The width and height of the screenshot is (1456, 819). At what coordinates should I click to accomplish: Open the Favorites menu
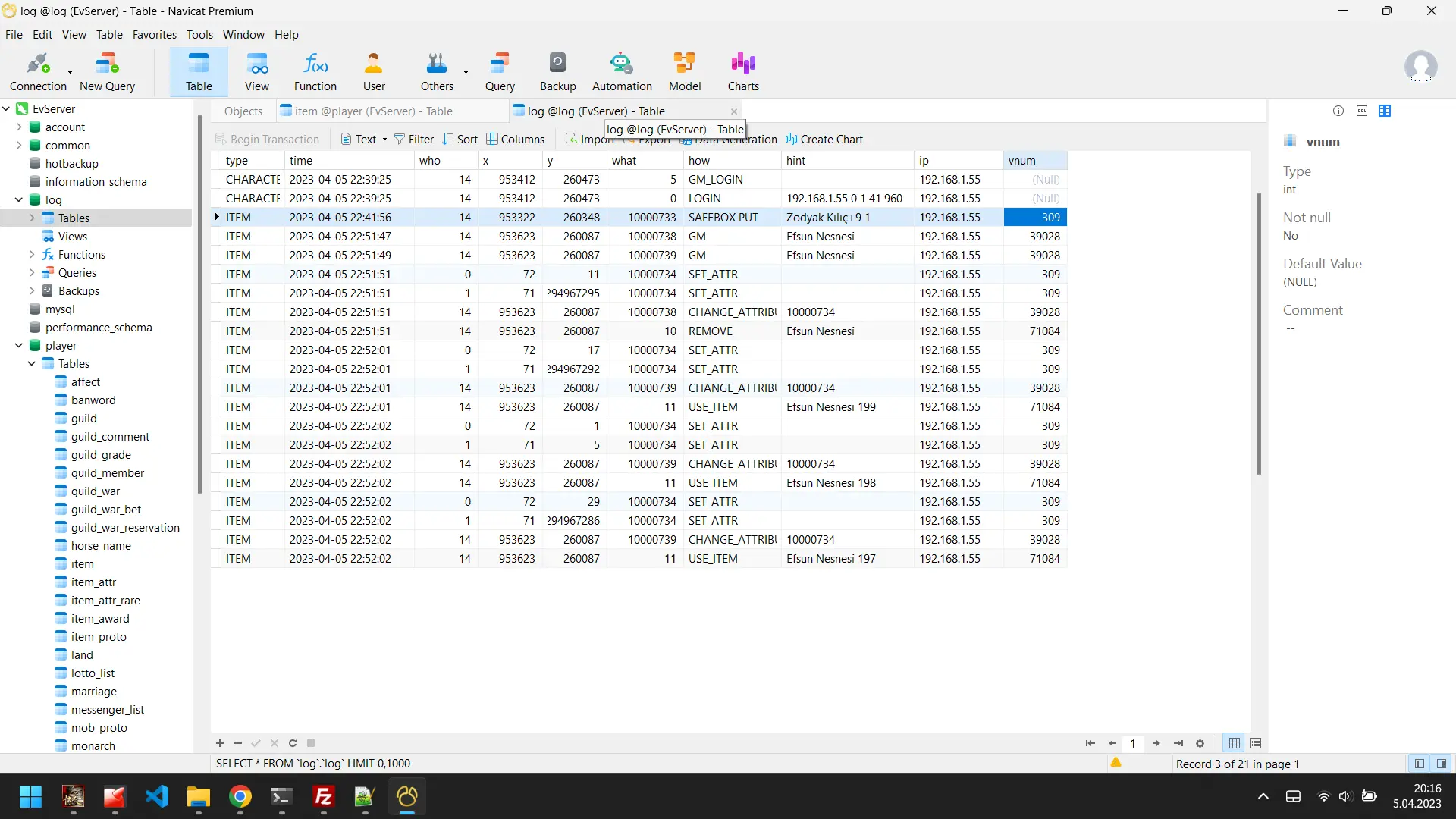pyautogui.click(x=154, y=35)
